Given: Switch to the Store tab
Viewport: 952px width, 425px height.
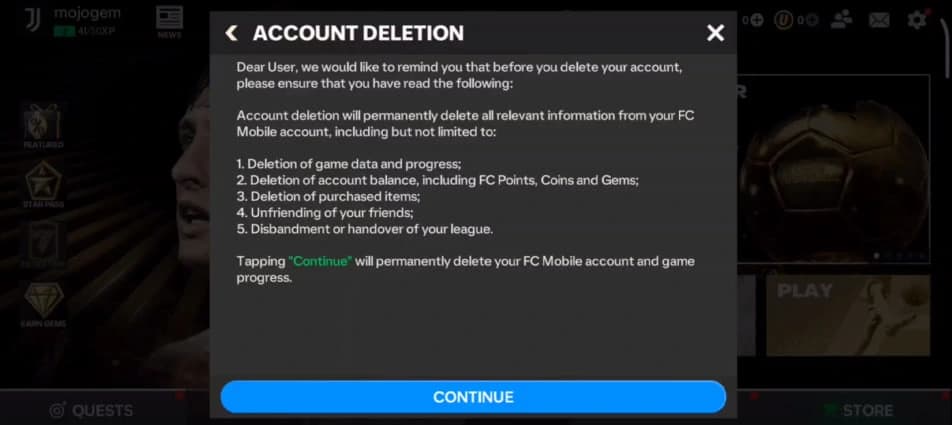Looking at the screenshot, I should 858,410.
